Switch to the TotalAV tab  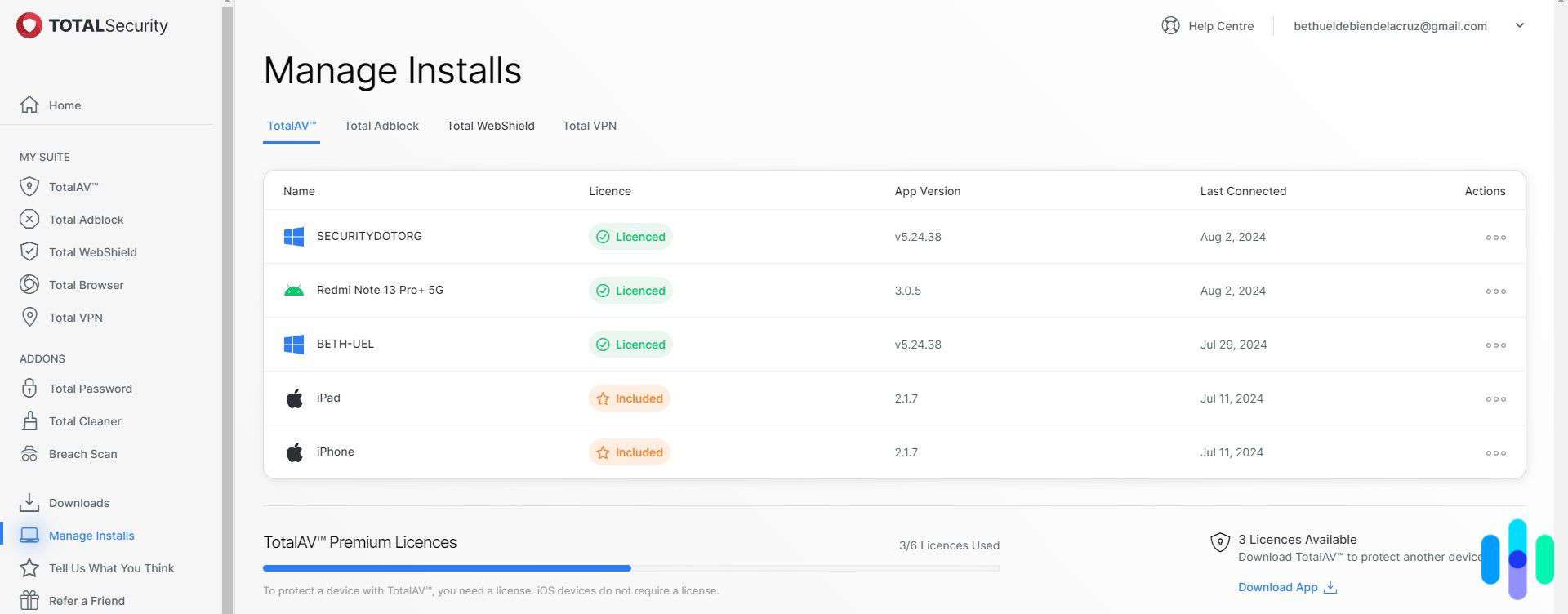click(292, 126)
